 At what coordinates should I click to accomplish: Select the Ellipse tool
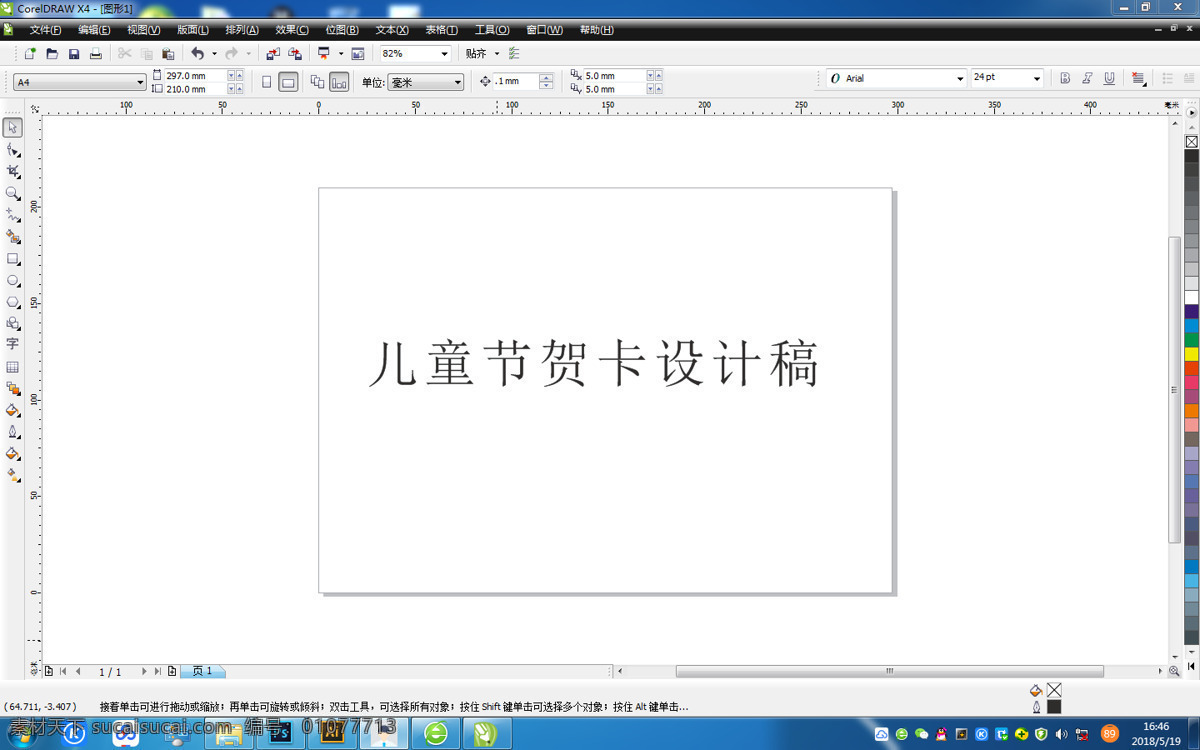pos(13,281)
